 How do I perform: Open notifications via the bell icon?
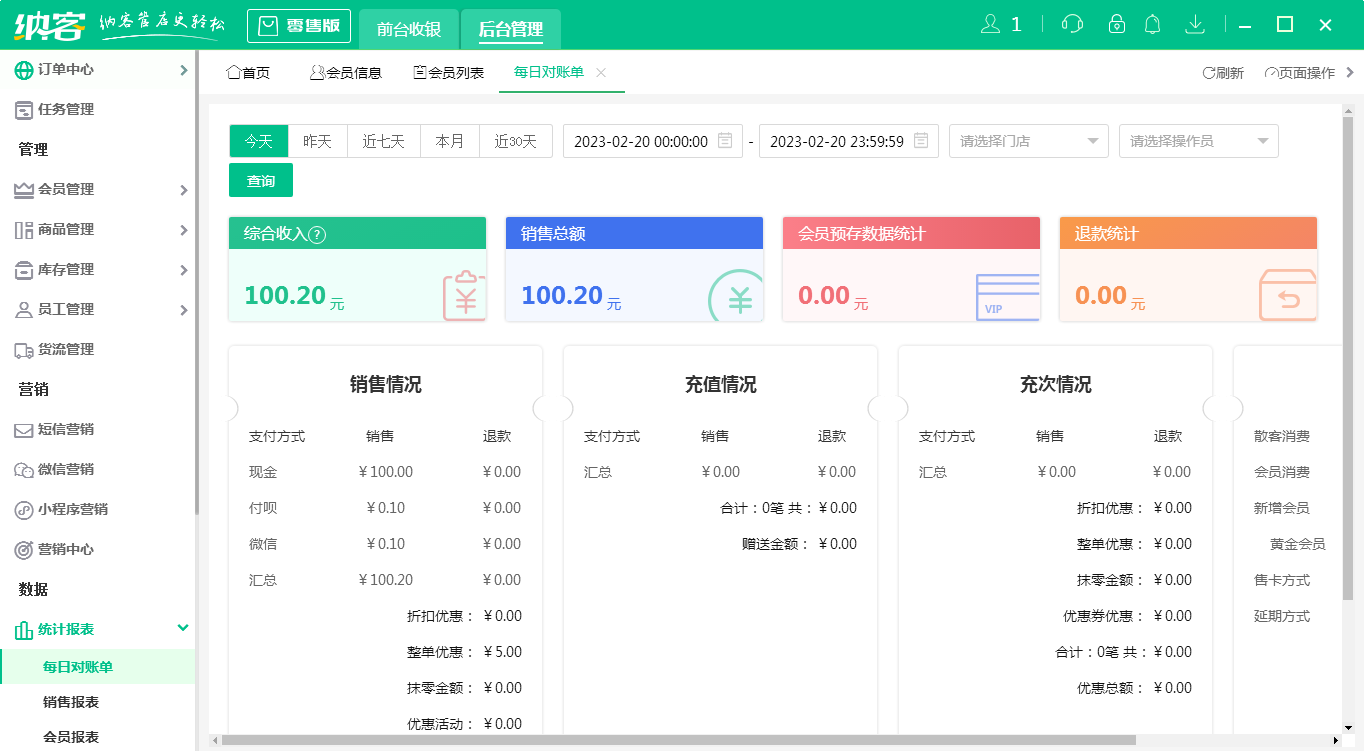1153,23
